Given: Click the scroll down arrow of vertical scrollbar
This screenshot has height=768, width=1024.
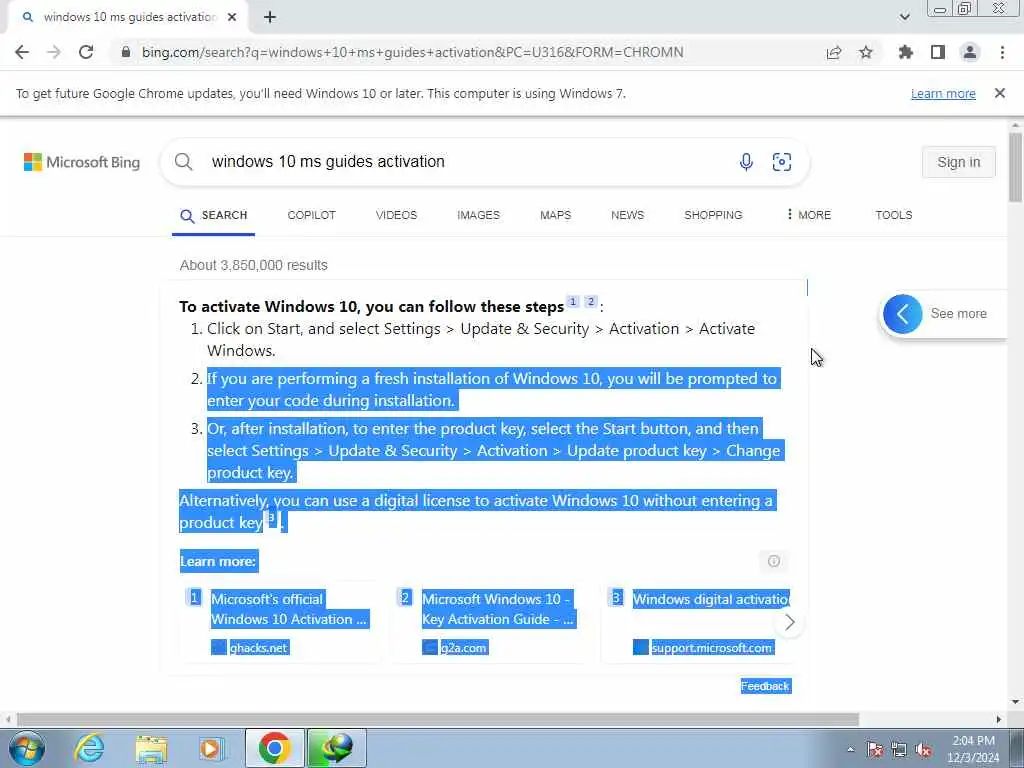Looking at the screenshot, I should pyautogui.click(x=1015, y=702).
